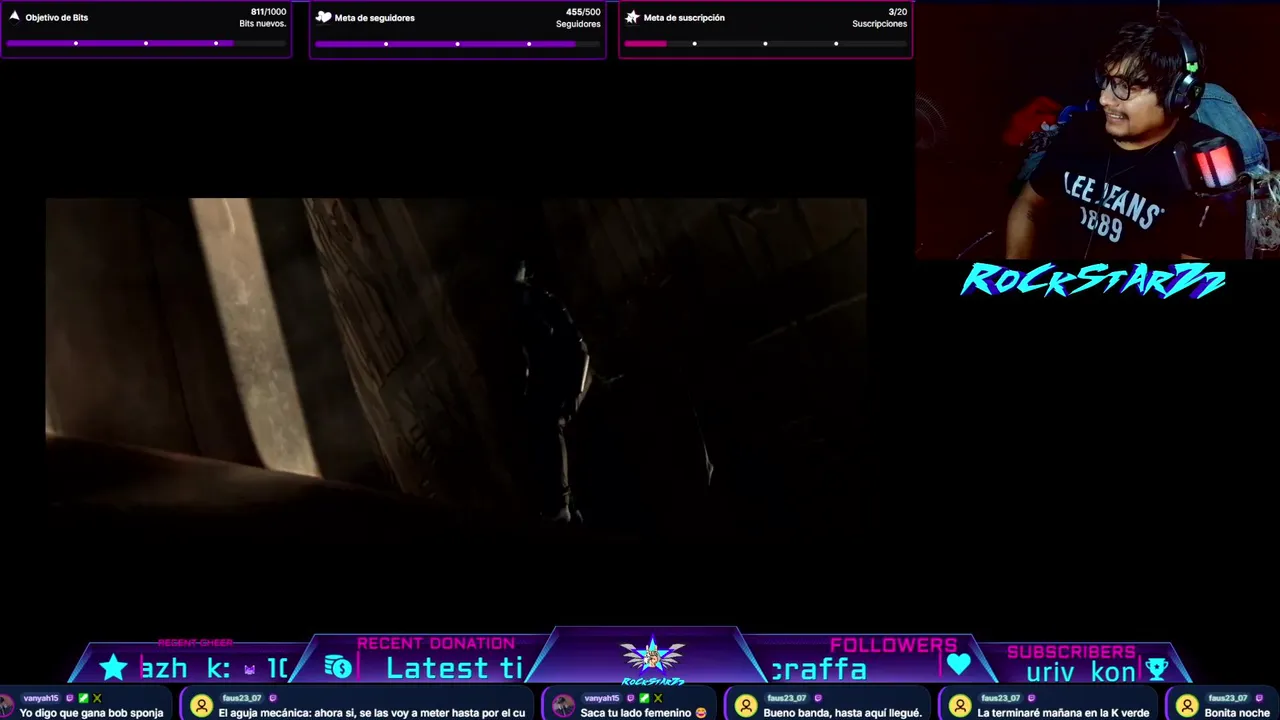The image size is (1280, 720).
Task: Click the 'FOLLOWERS' heading
Action: pyautogui.click(x=893, y=646)
